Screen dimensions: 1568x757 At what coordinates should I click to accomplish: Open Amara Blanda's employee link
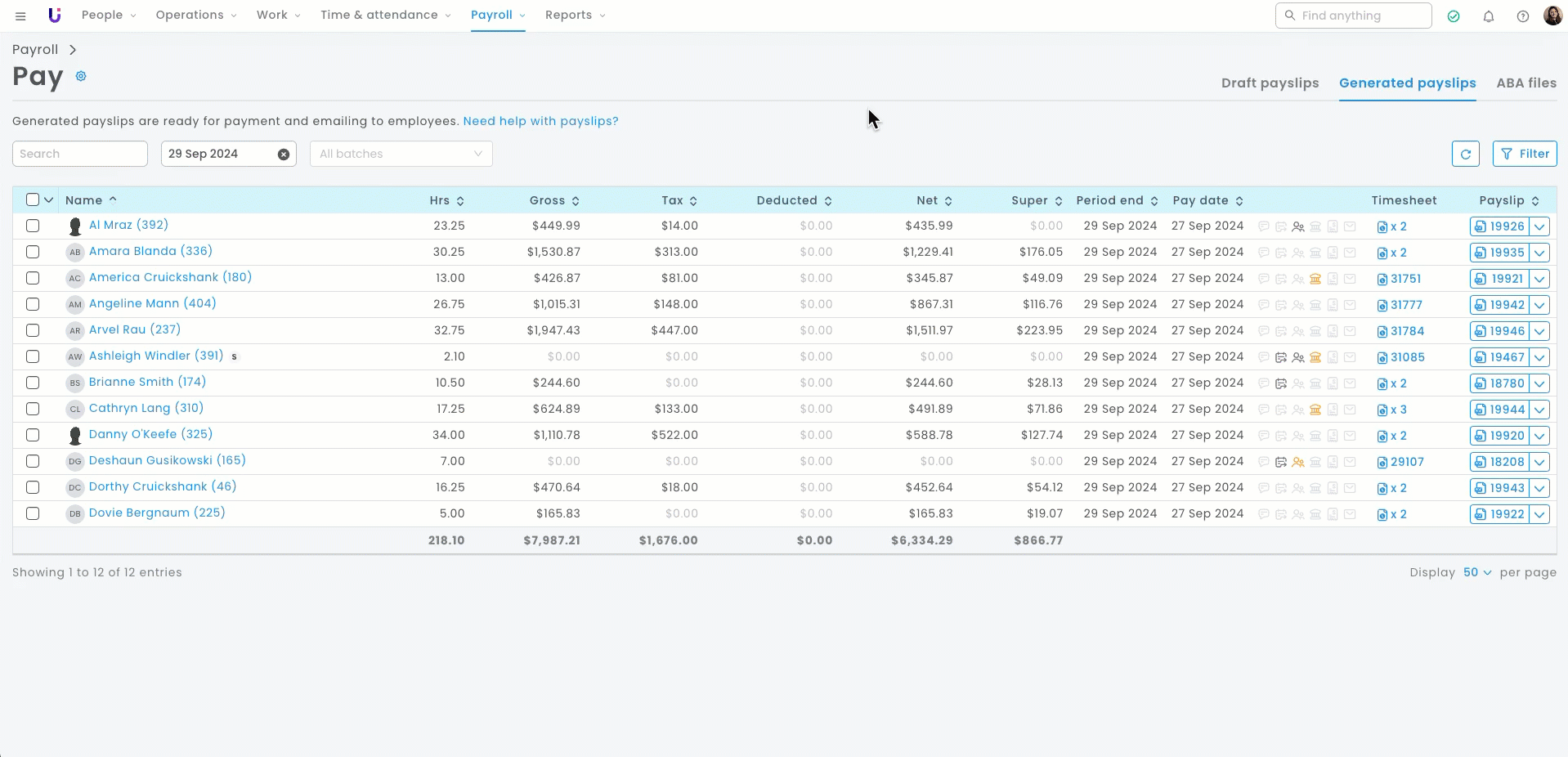150,251
